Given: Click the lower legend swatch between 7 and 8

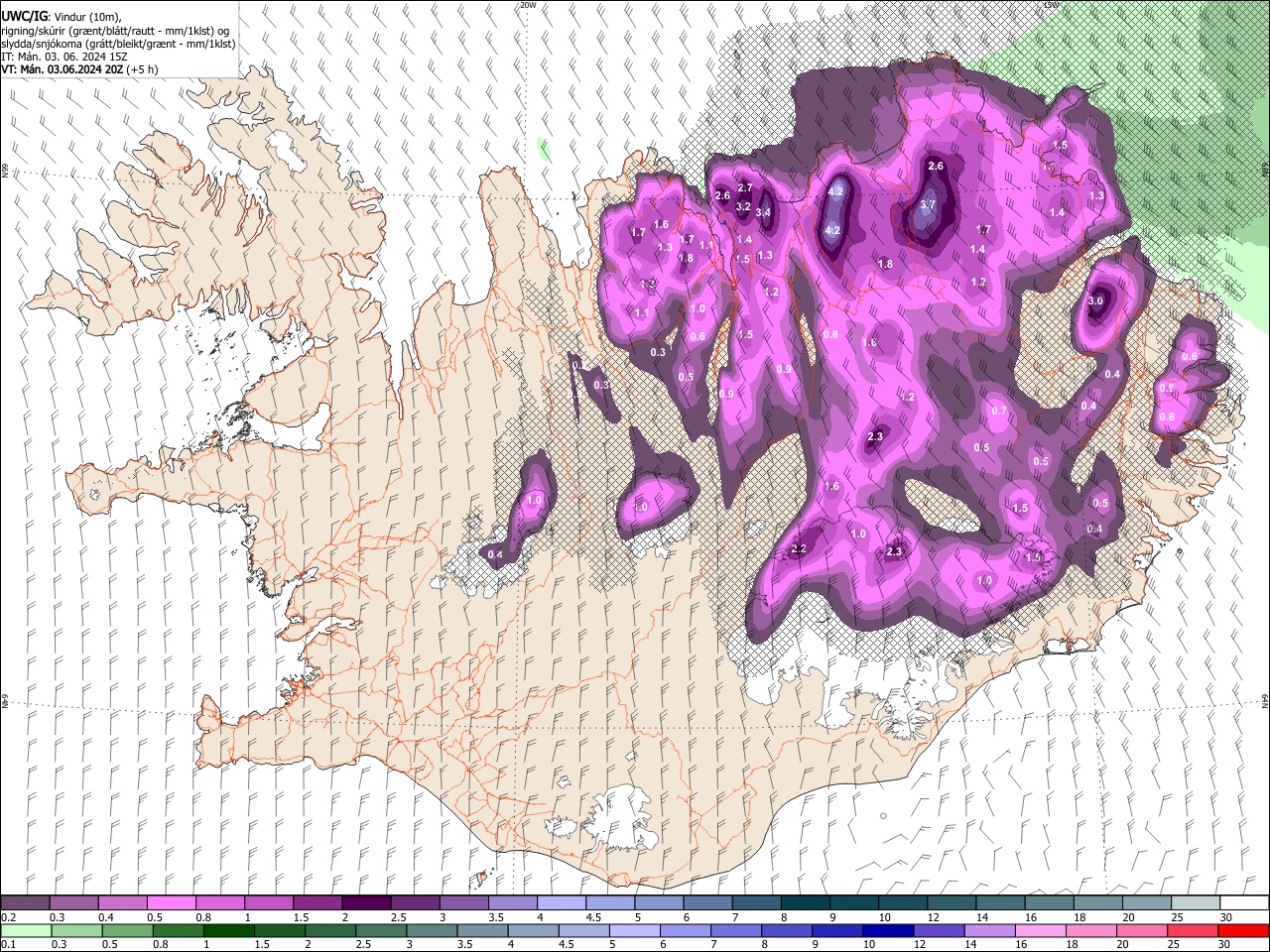Looking at the screenshot, I should (735, 930).
